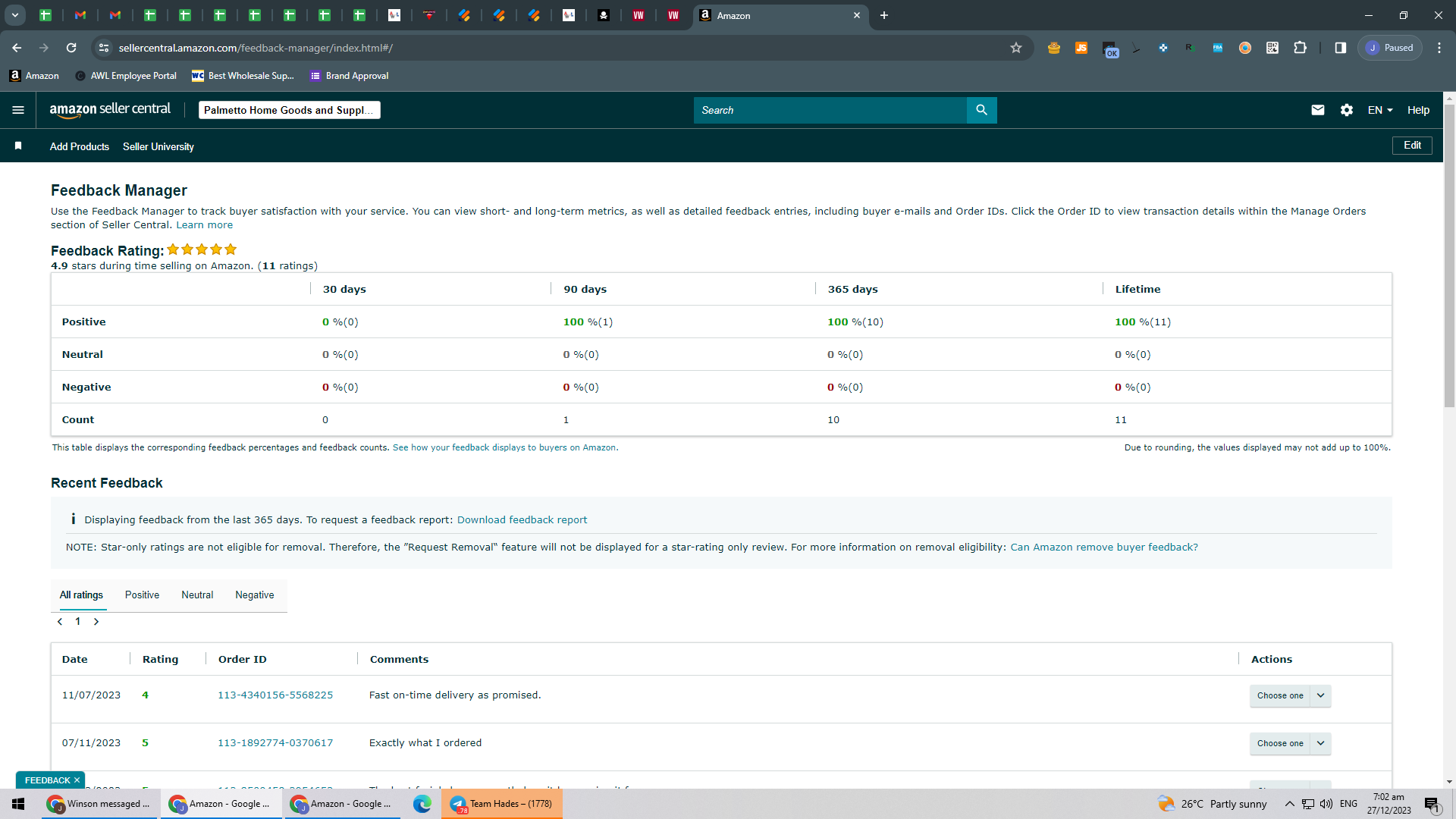The image size is (1456, 819).
Task: Click the search magnifier button
Action: (981, 110)
